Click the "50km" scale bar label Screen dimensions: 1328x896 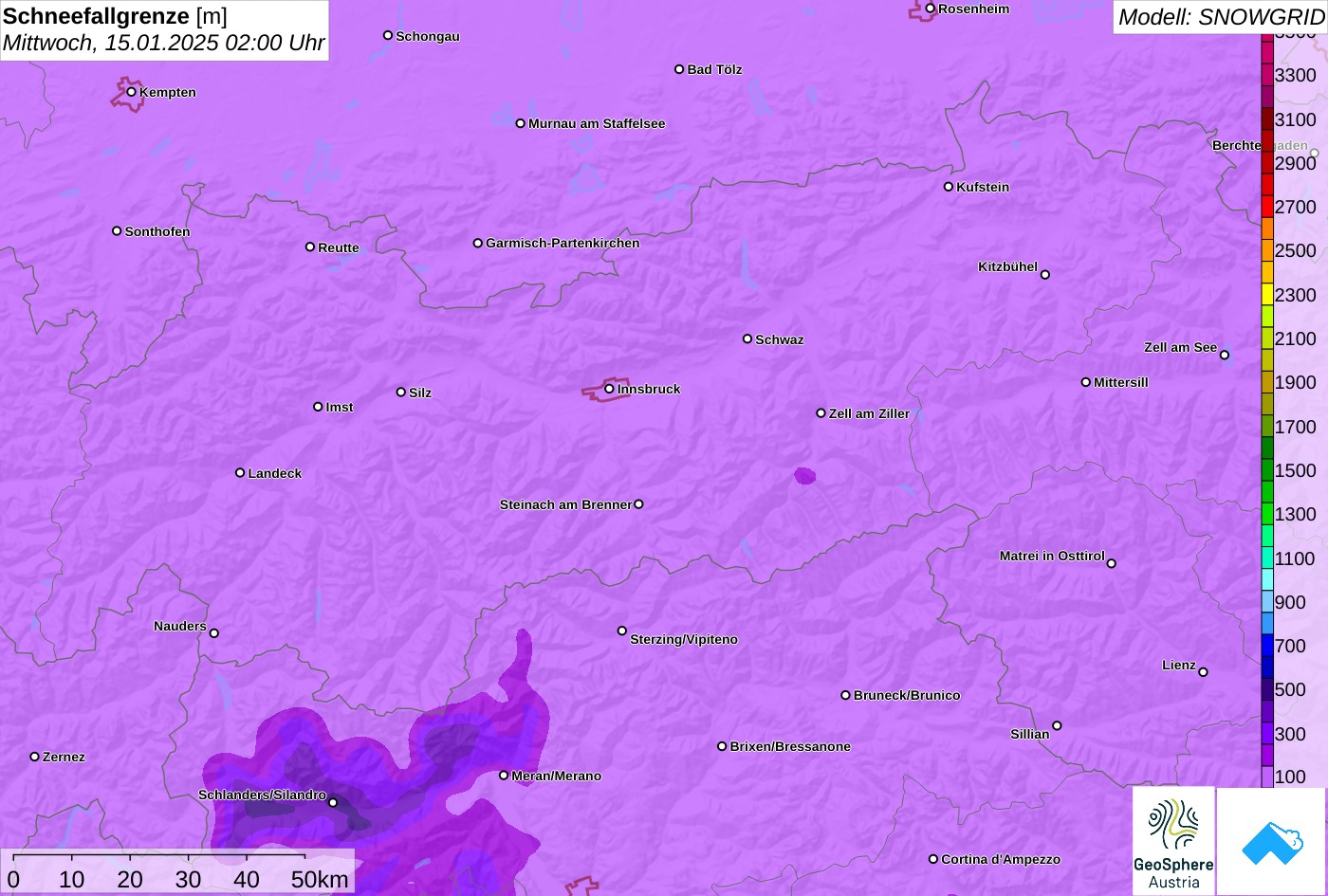click(320, 879)
